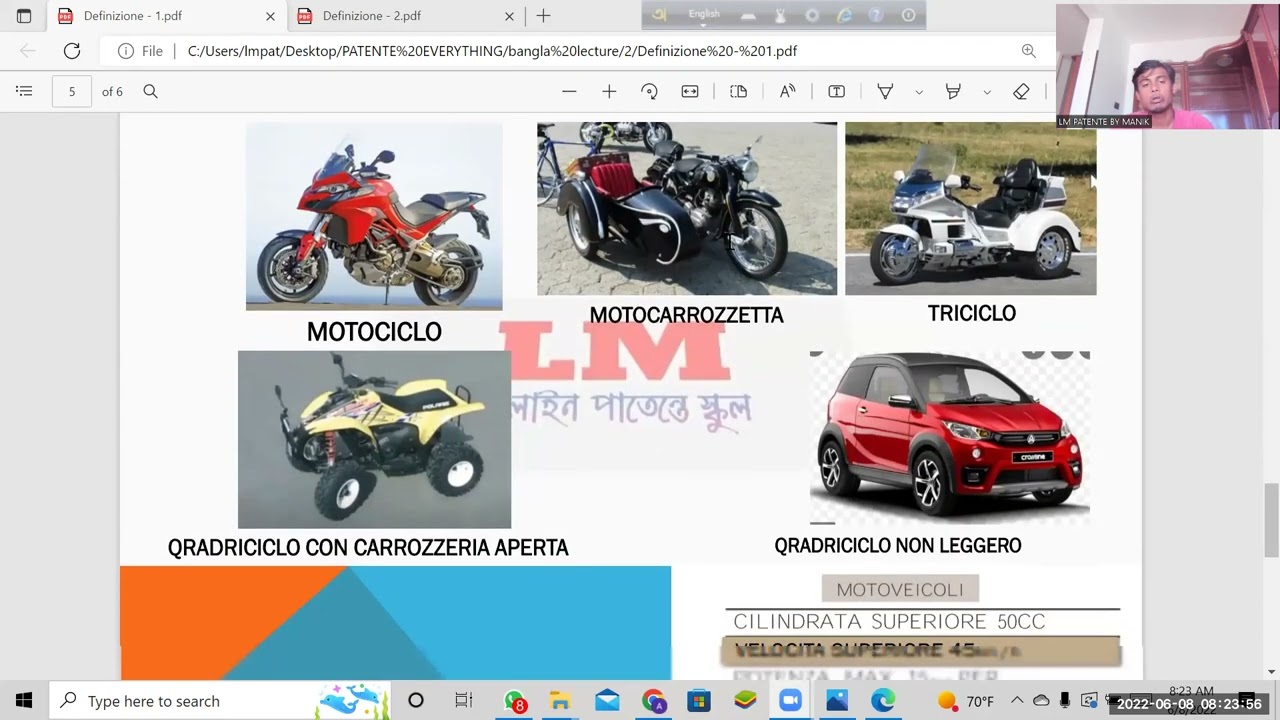Click CILINDRATA SUPERIORE 50CC text
Screen dimensions: 1280x720
889,622
